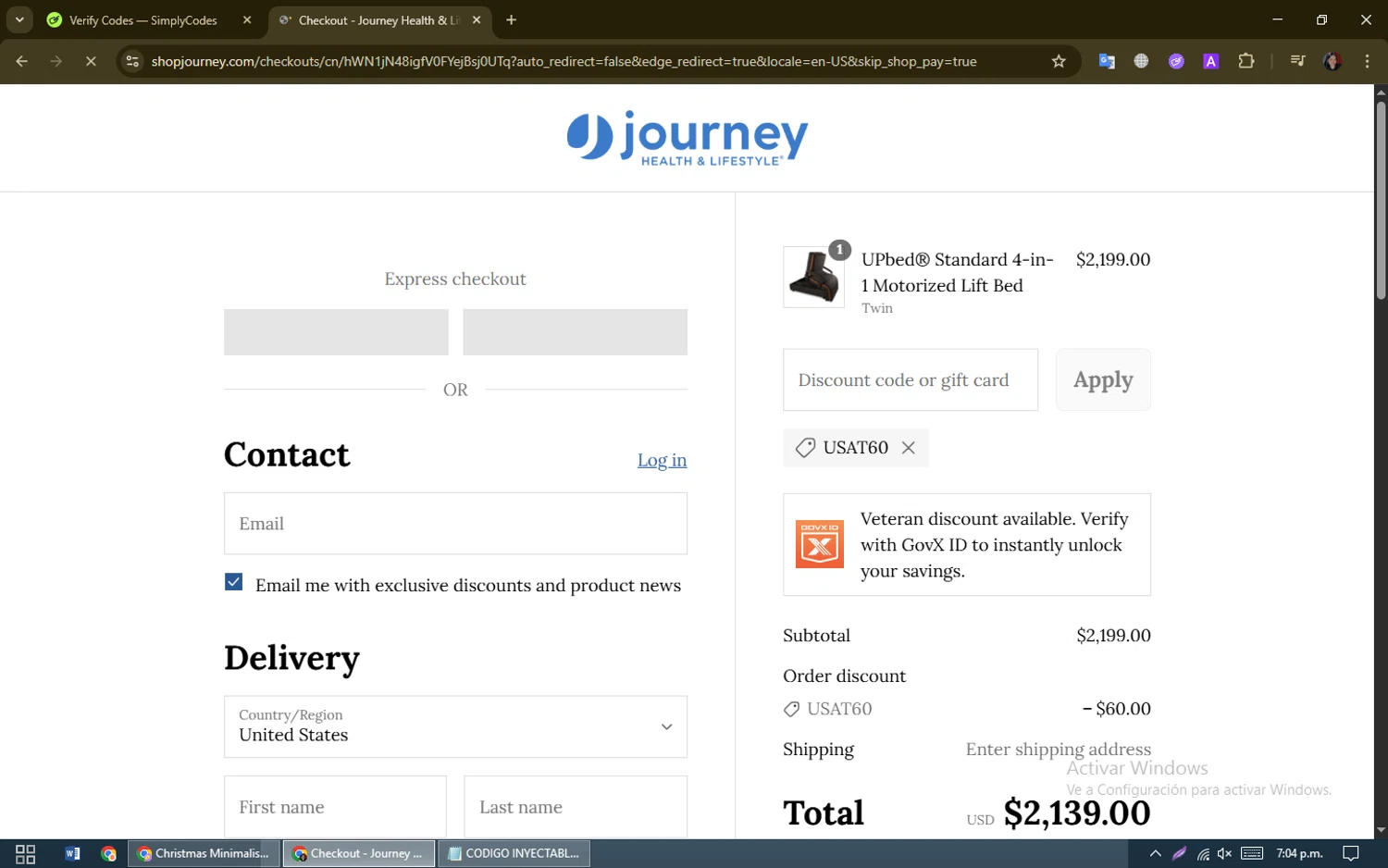Remove the USAT60 discount code tag

(908, 448)
